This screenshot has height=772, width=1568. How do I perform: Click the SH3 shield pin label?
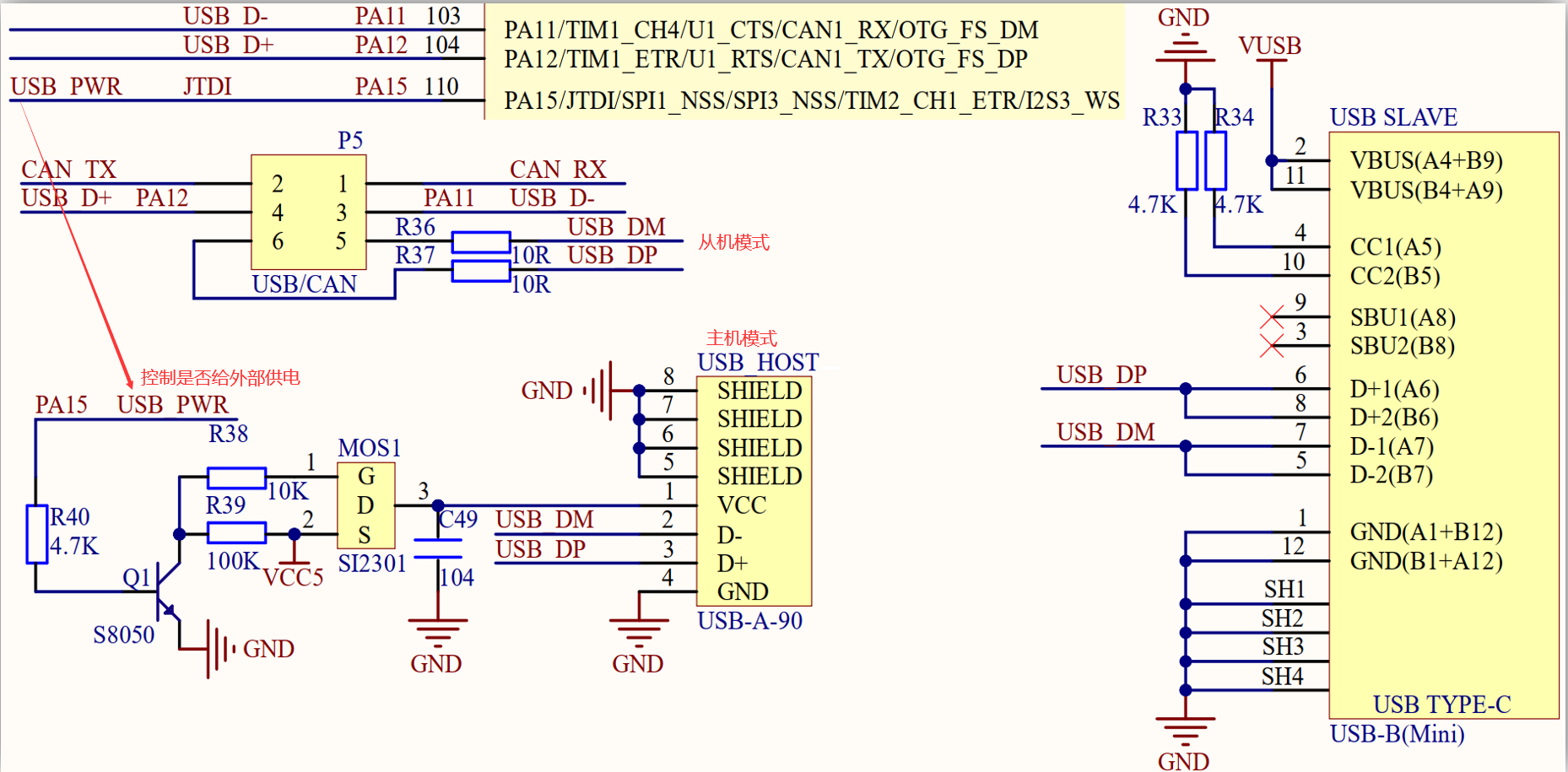pos(1283,647)
